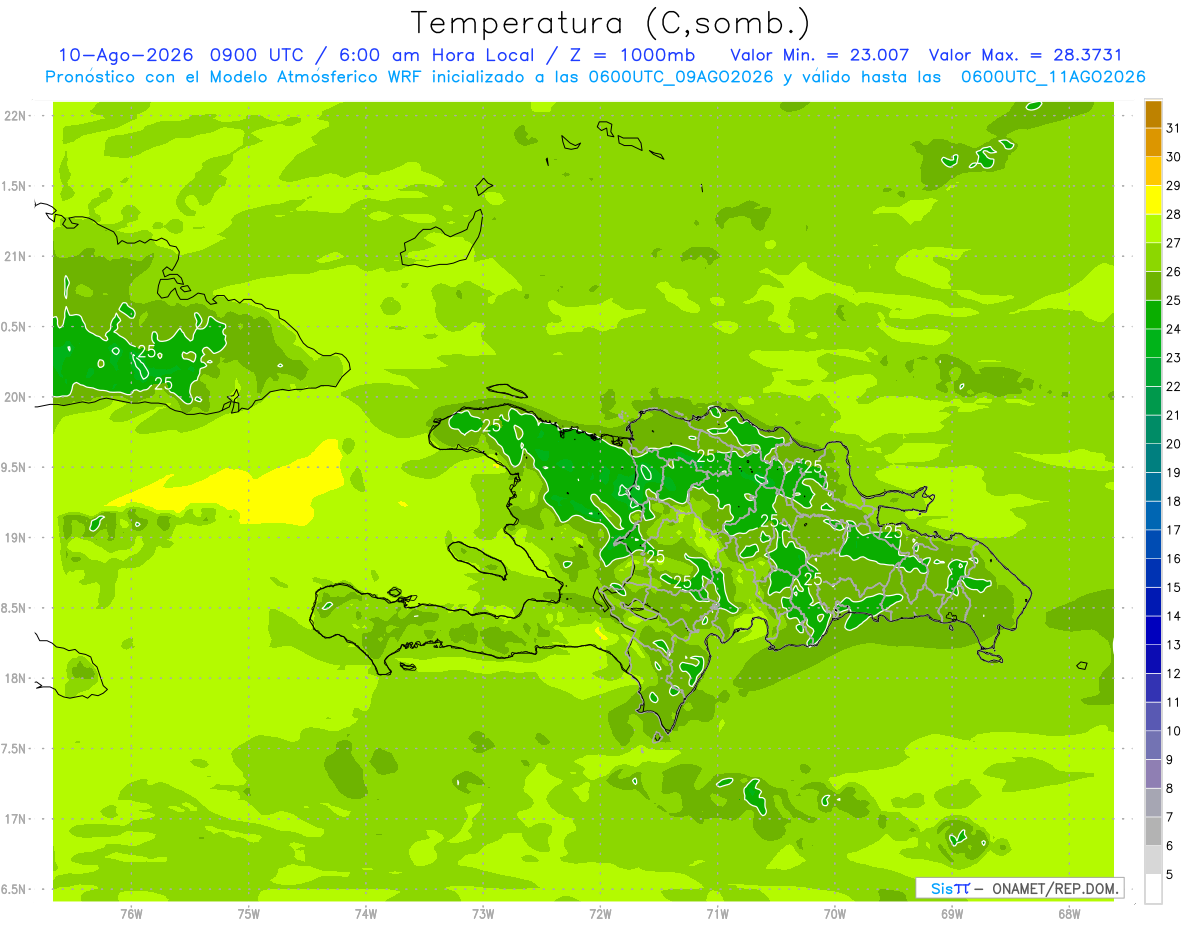
Task: Click the '20N' latitude axis label
Action: (17, 397)
